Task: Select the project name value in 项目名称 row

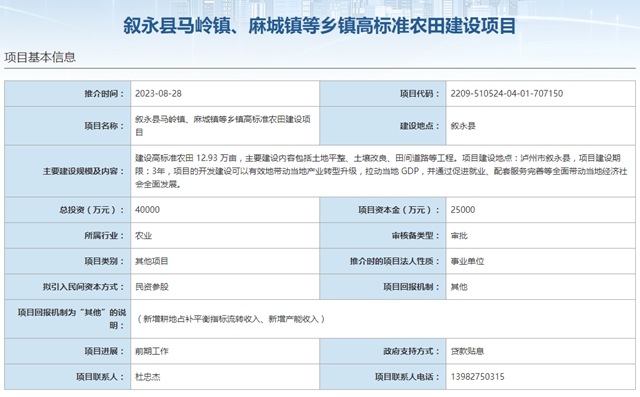Action: click(223, 126)
